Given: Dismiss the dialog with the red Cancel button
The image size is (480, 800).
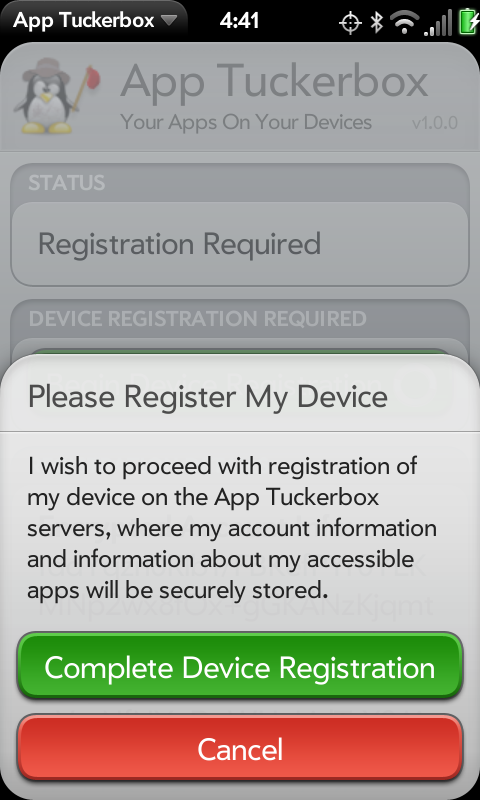Looking at the screenshot, I should (240, 748).
